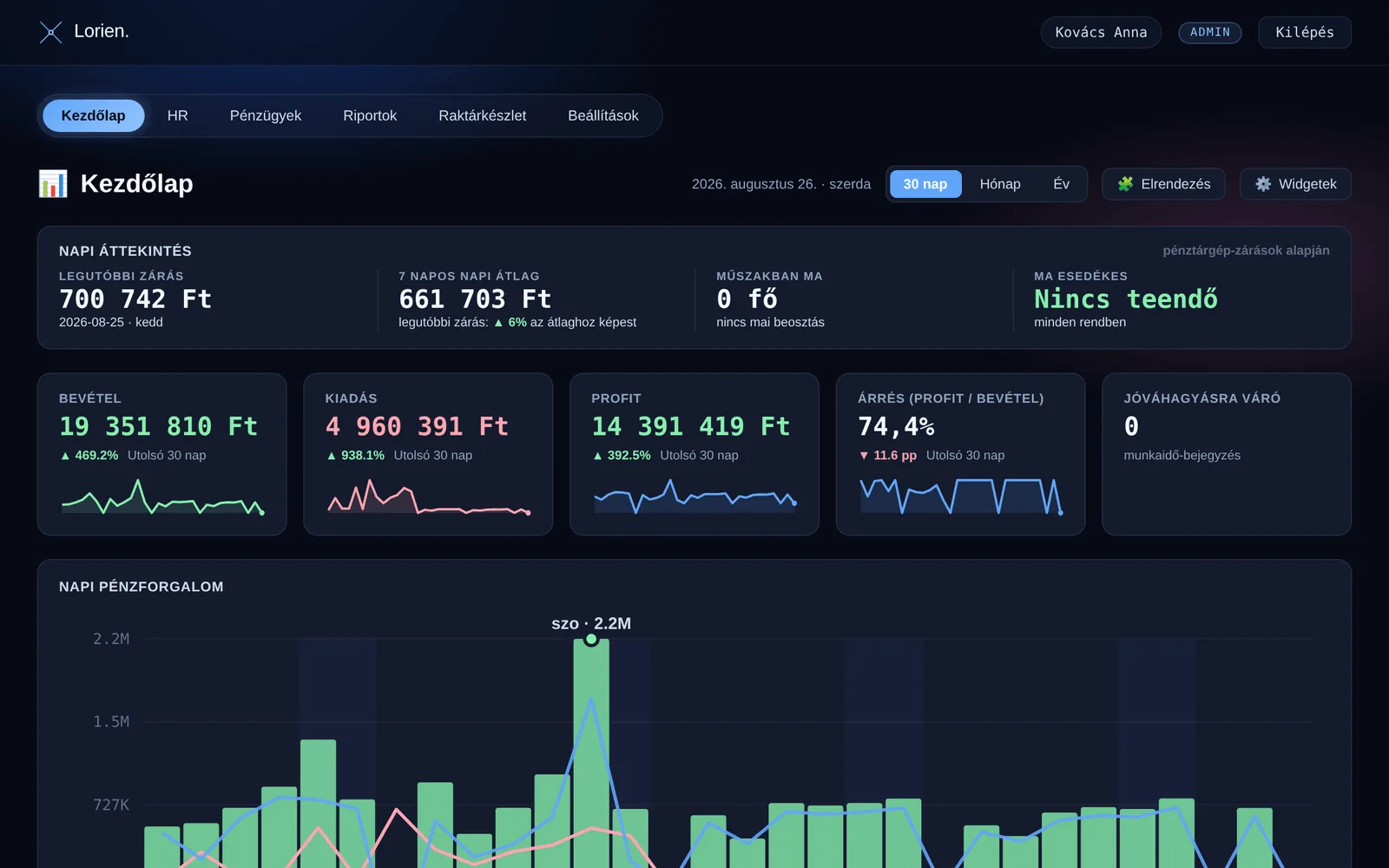Click the Kilépés logout button
The height and width of the screenshot is (868, 1389).
(x=1305, y=32)
